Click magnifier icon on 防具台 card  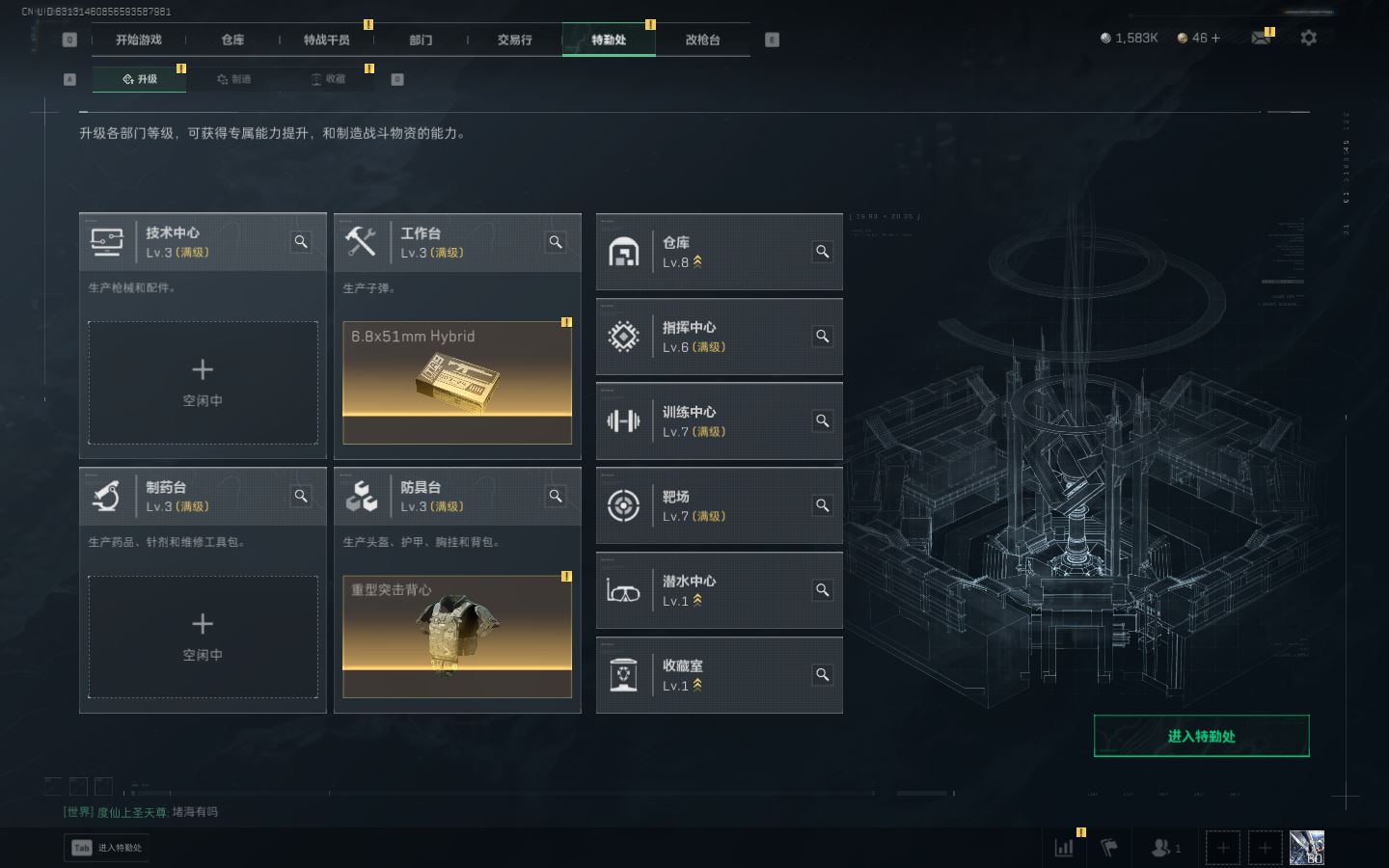coord(556,496)
